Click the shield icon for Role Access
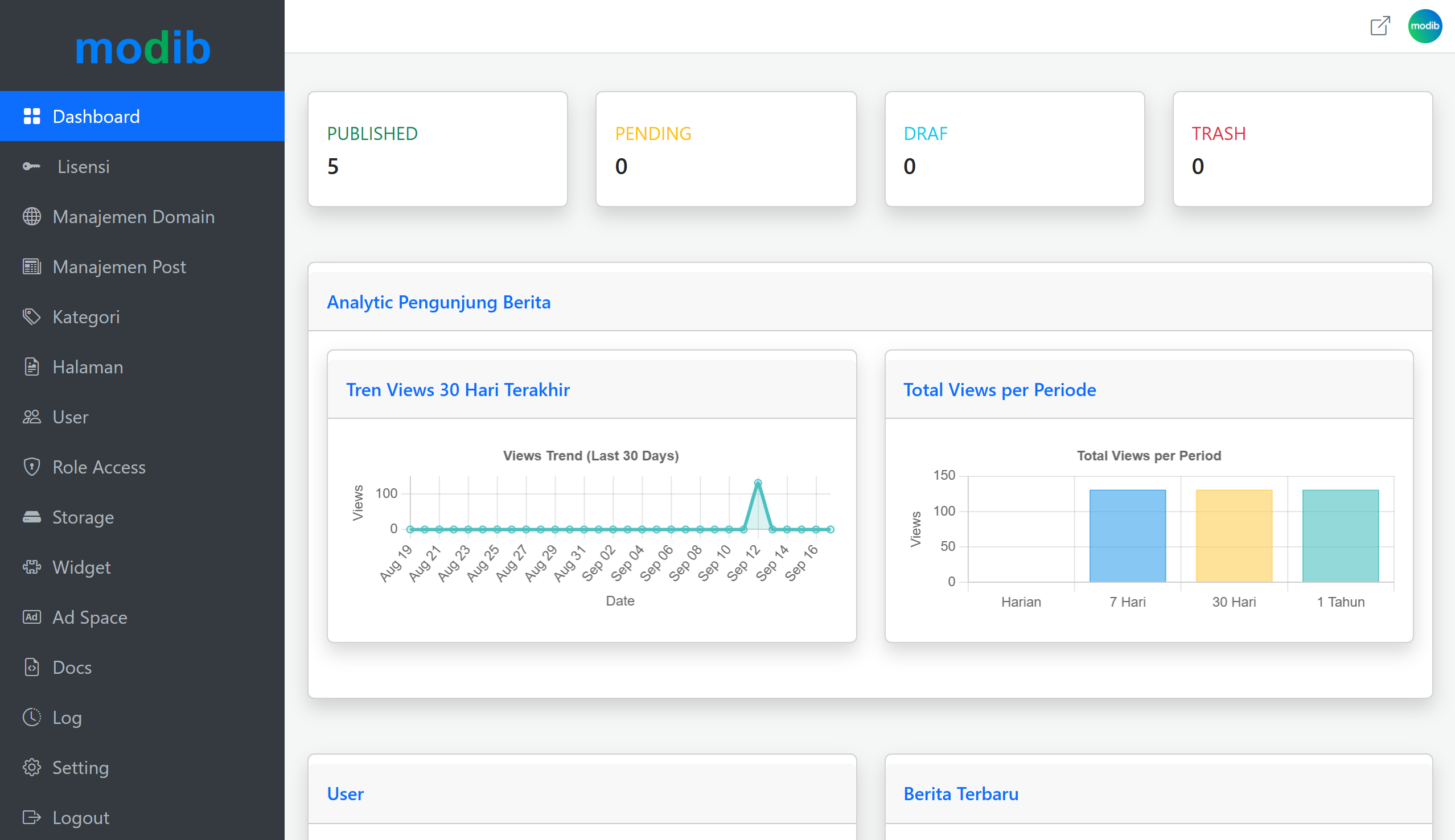Screen dimensions: 1455x840 click(32, 467)
